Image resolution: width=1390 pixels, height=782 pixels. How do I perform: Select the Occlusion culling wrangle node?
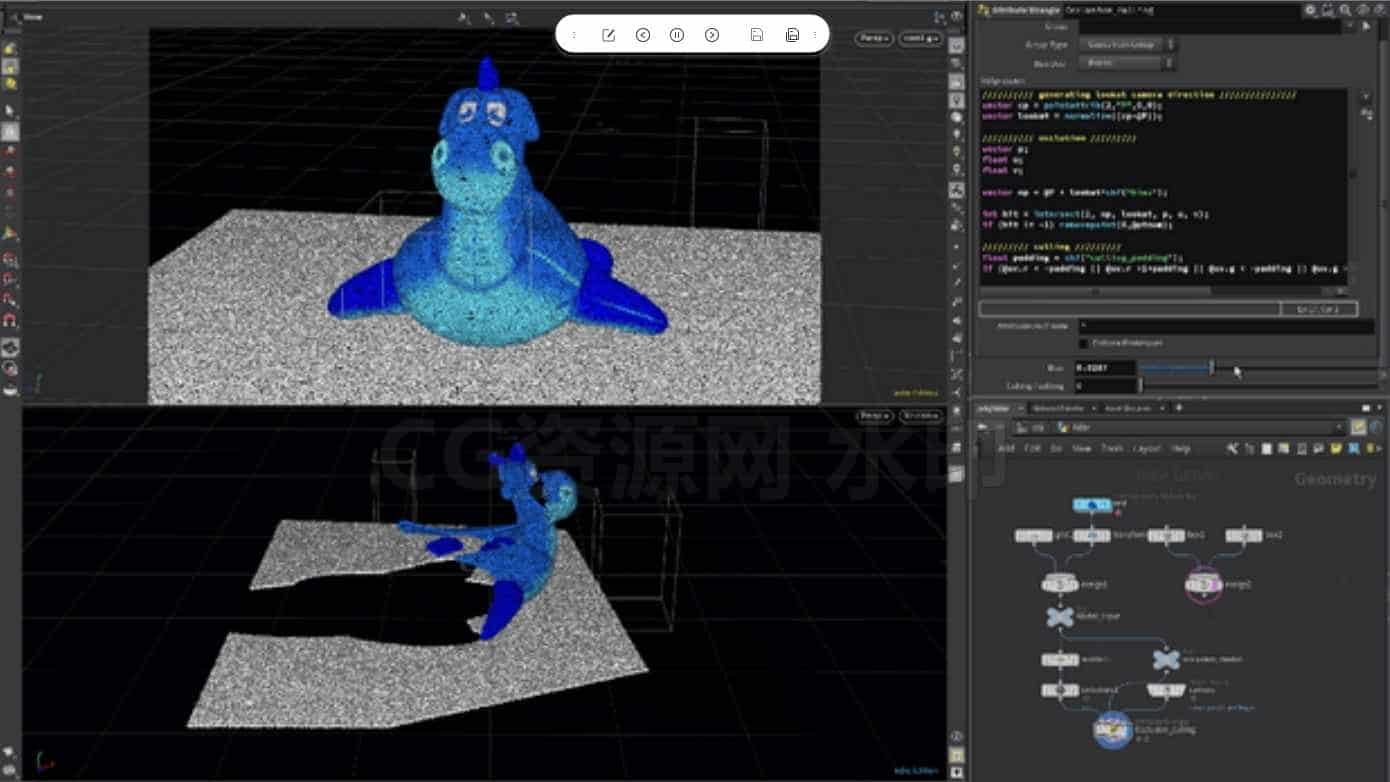tap(1112, 731)
